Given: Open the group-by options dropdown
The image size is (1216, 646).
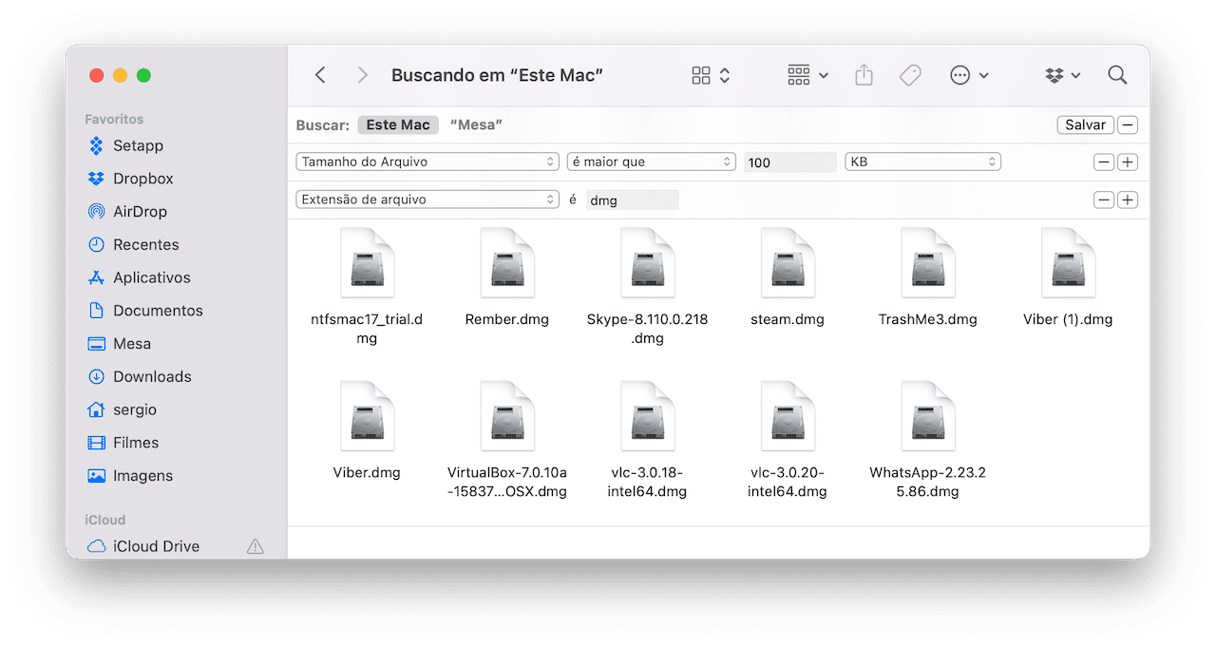Looking at the screenshot, I should 808,75.
